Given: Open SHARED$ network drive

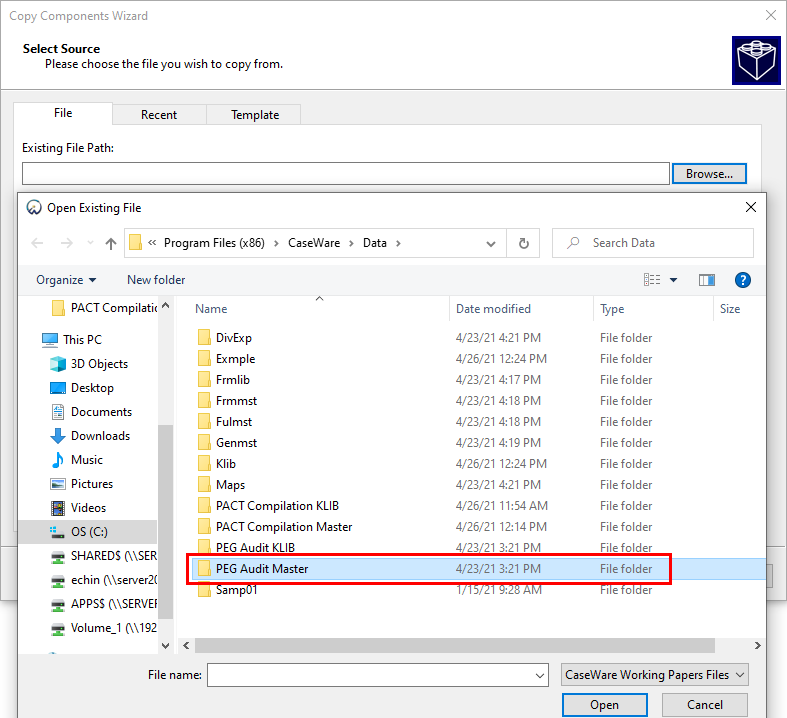Looking at the screenshot, I should [x=104, y=556].
